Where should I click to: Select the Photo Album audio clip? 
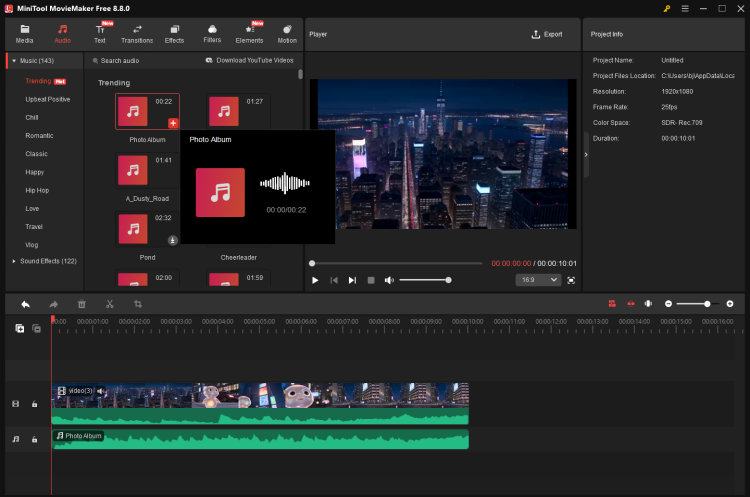point(260,439)
